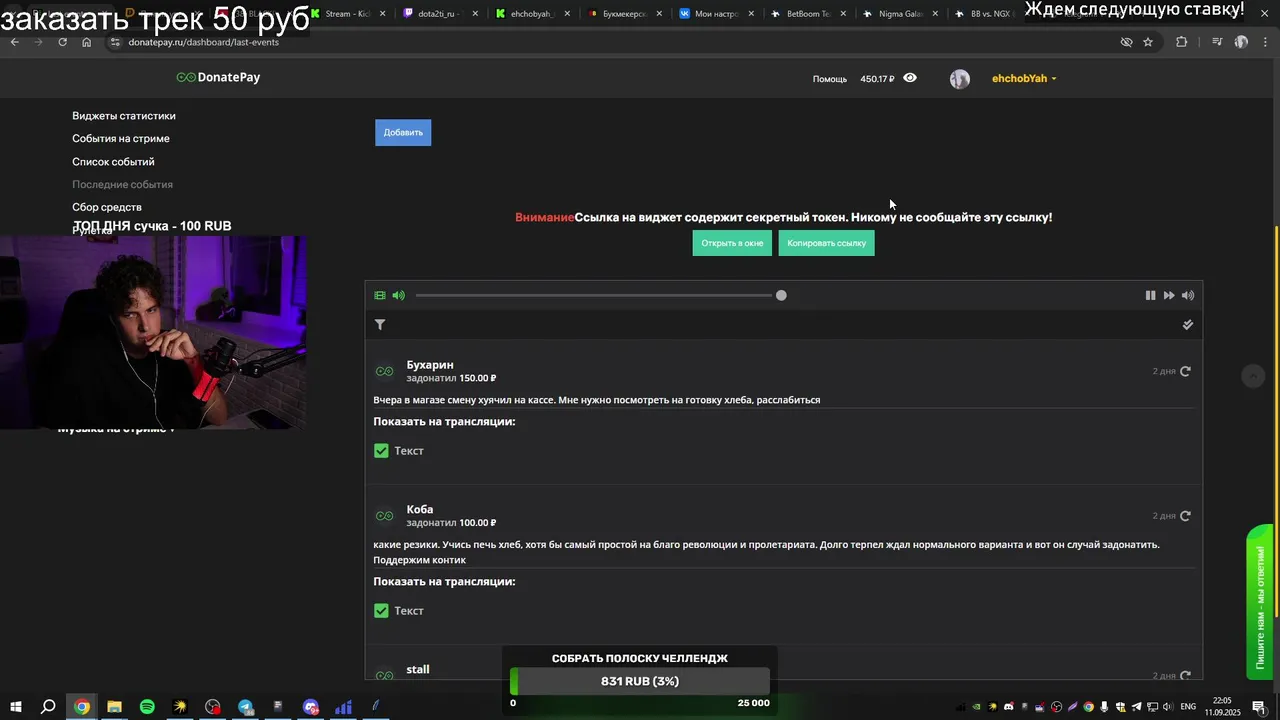The image size is (1280, 720).
Task: Switch to the dota2ti_ru Twitch tab
Action: click(x=440, y=14)
